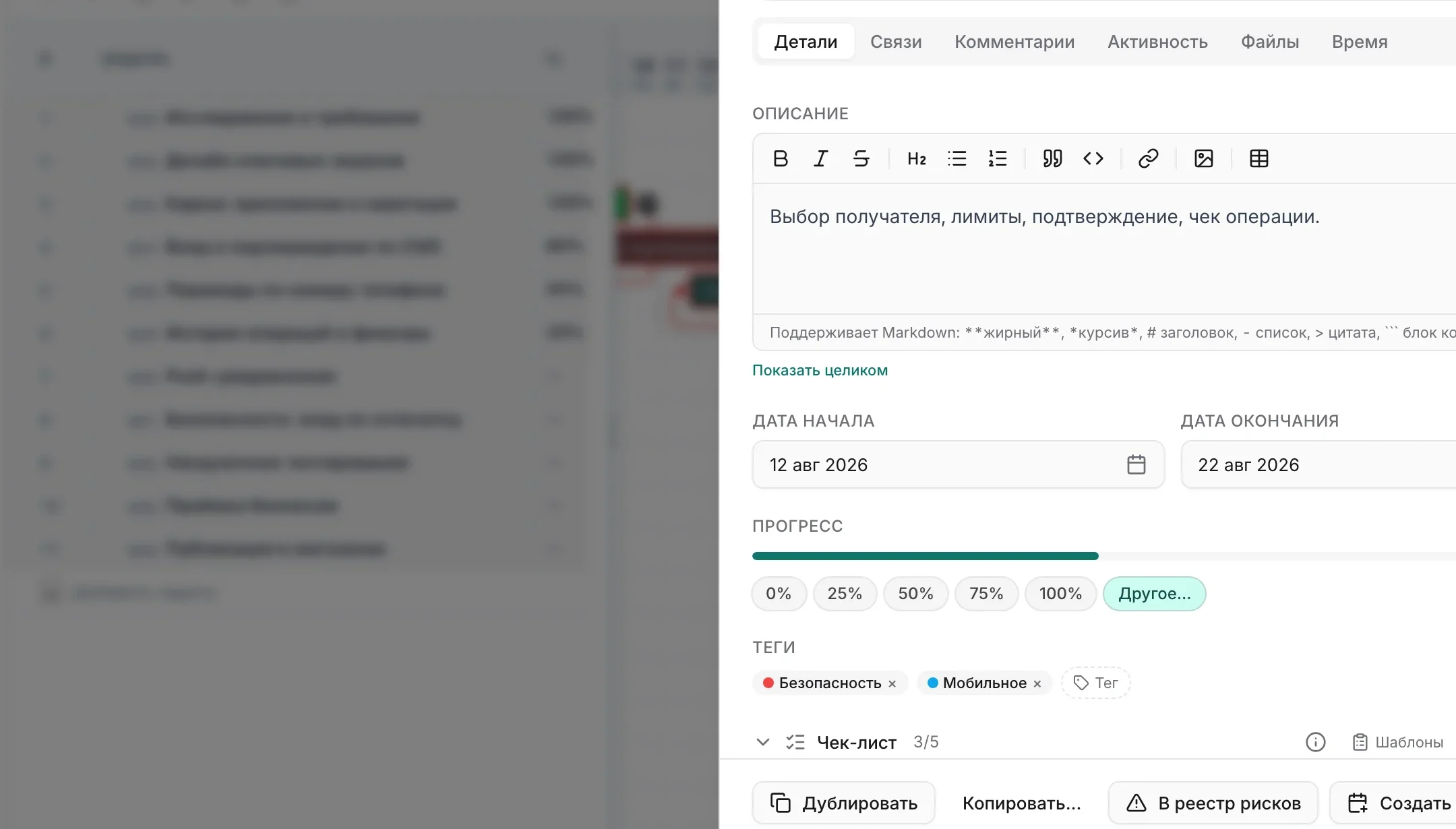Open the Комментарии tab
The image size is (1456, 829).
[1014, 42]
